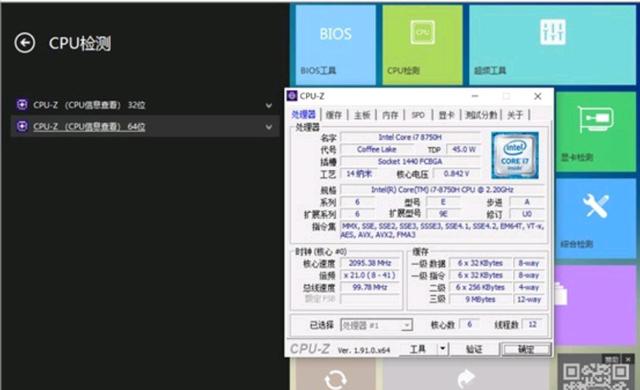Viewport: 640px width, 390px height.
Task: Close the QR code popup
Action: point(628,359)
